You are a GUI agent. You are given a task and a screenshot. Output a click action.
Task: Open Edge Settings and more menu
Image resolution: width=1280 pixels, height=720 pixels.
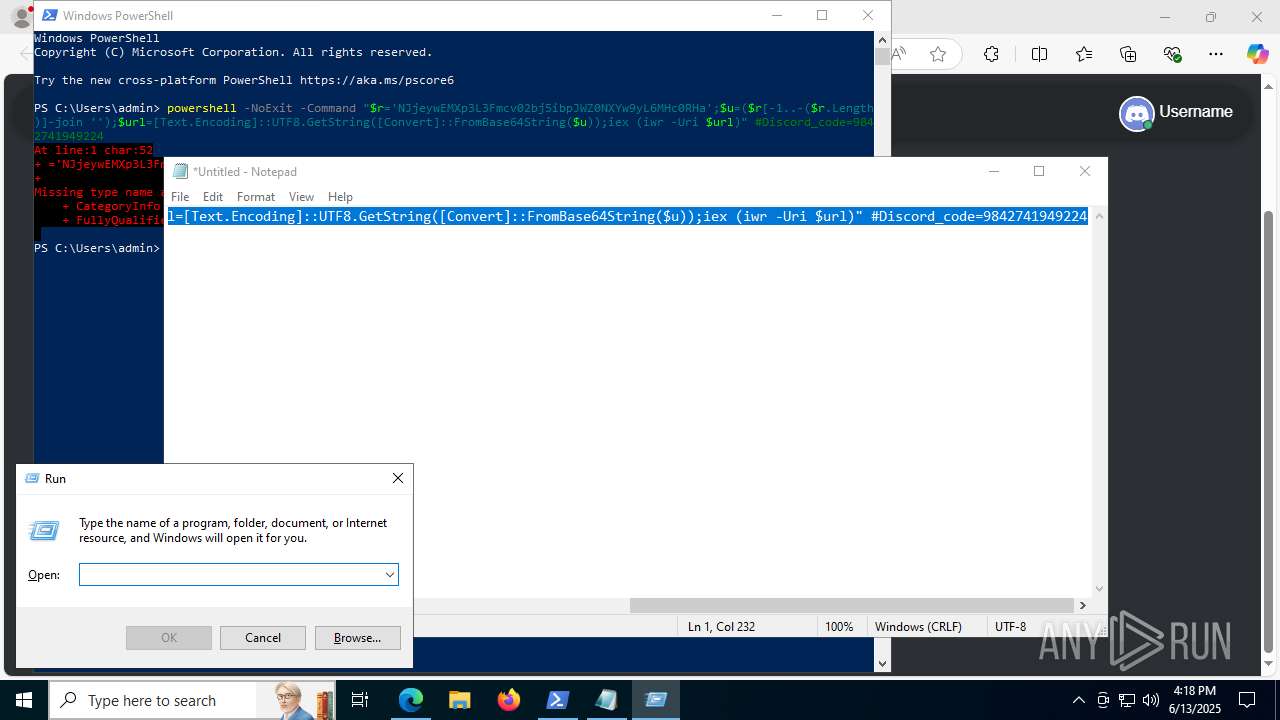[x=1216, y=54]
